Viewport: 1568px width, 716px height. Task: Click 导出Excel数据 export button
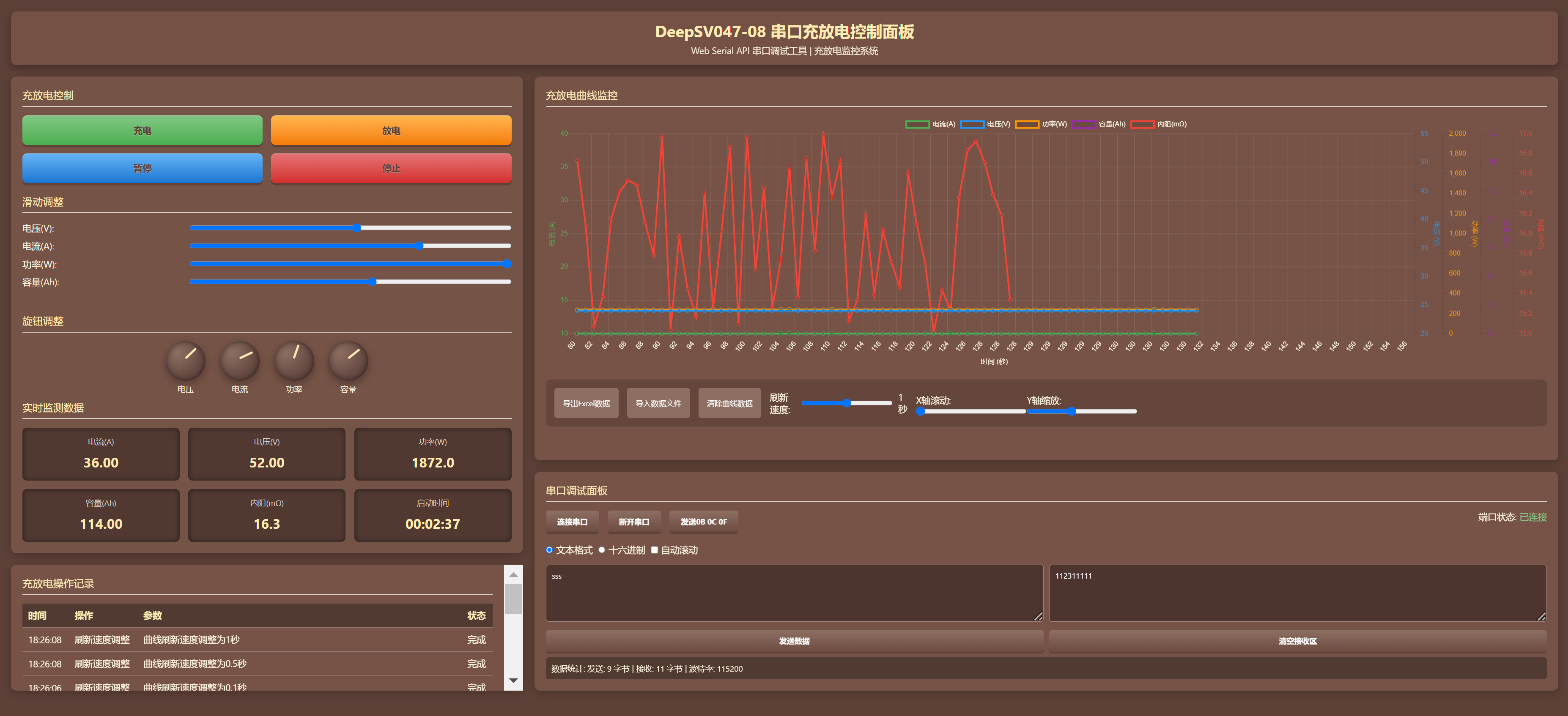click(x=586, y=403)
